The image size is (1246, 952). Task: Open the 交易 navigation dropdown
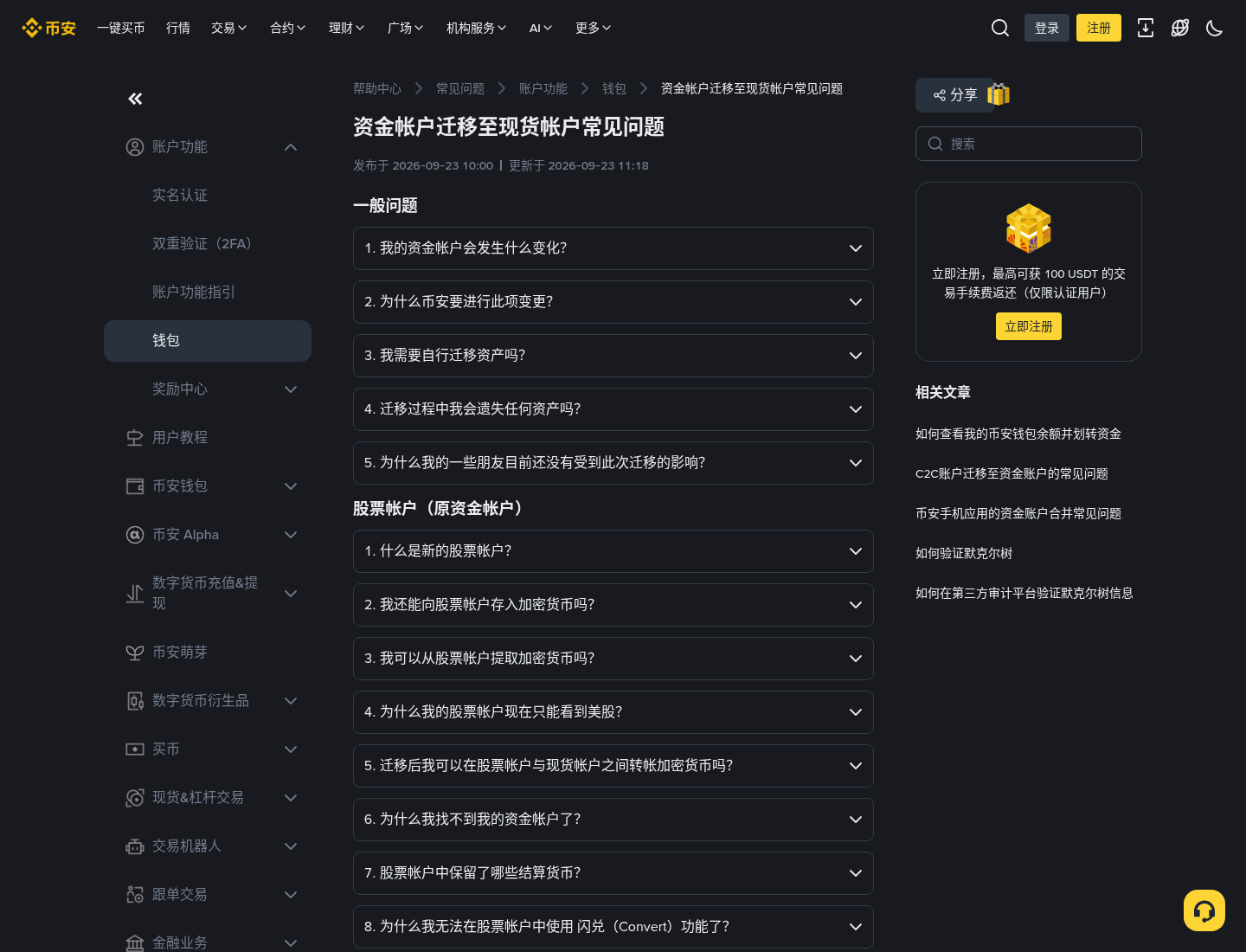(x=229, y=28)
